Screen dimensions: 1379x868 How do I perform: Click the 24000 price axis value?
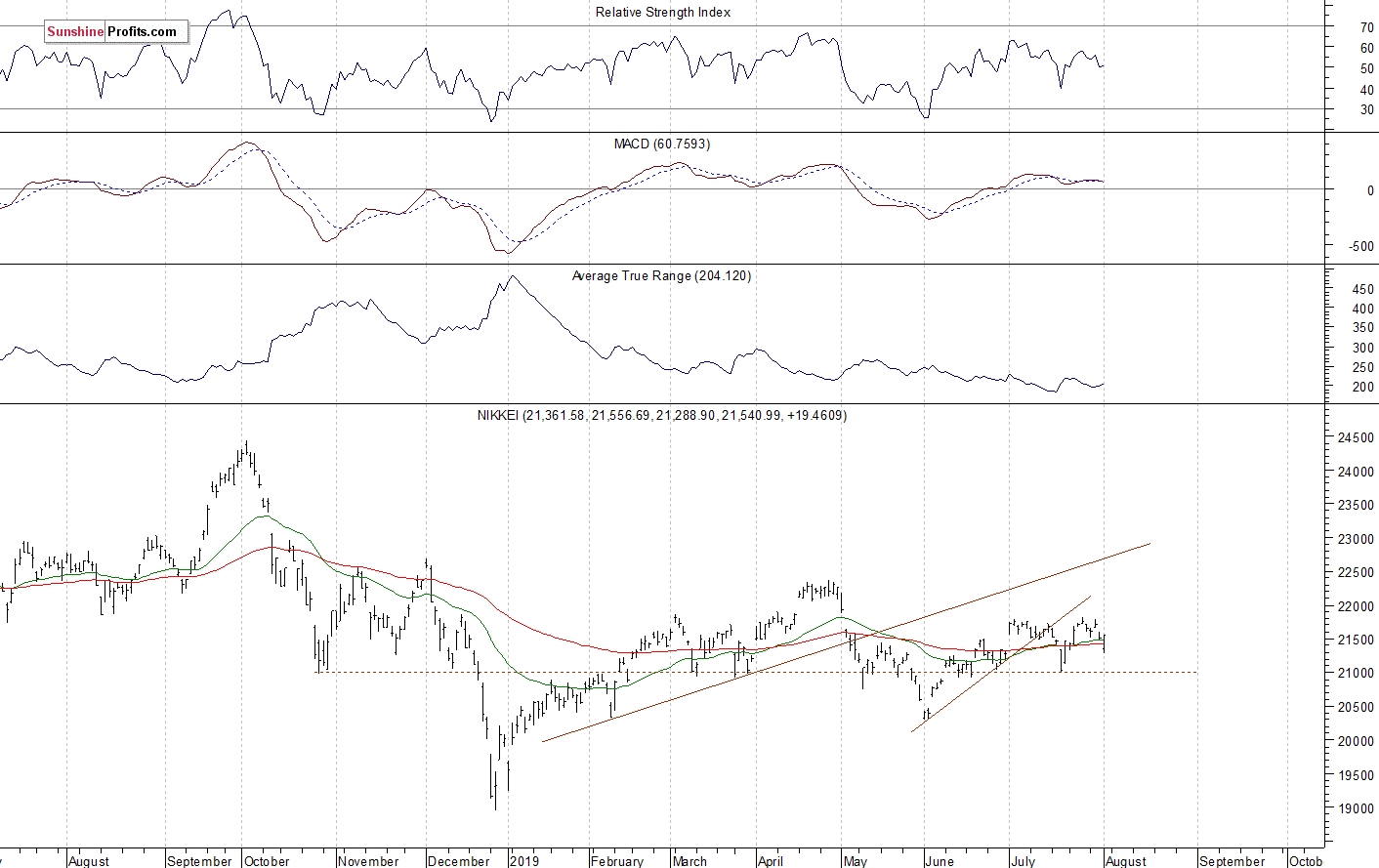click(x=1356, y=472)
